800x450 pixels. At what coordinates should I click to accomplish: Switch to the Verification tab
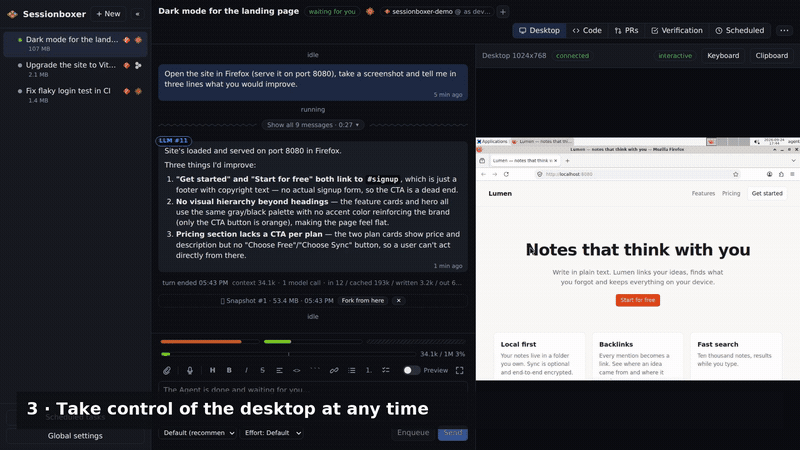pyautogui.click(x=677, y=31)
